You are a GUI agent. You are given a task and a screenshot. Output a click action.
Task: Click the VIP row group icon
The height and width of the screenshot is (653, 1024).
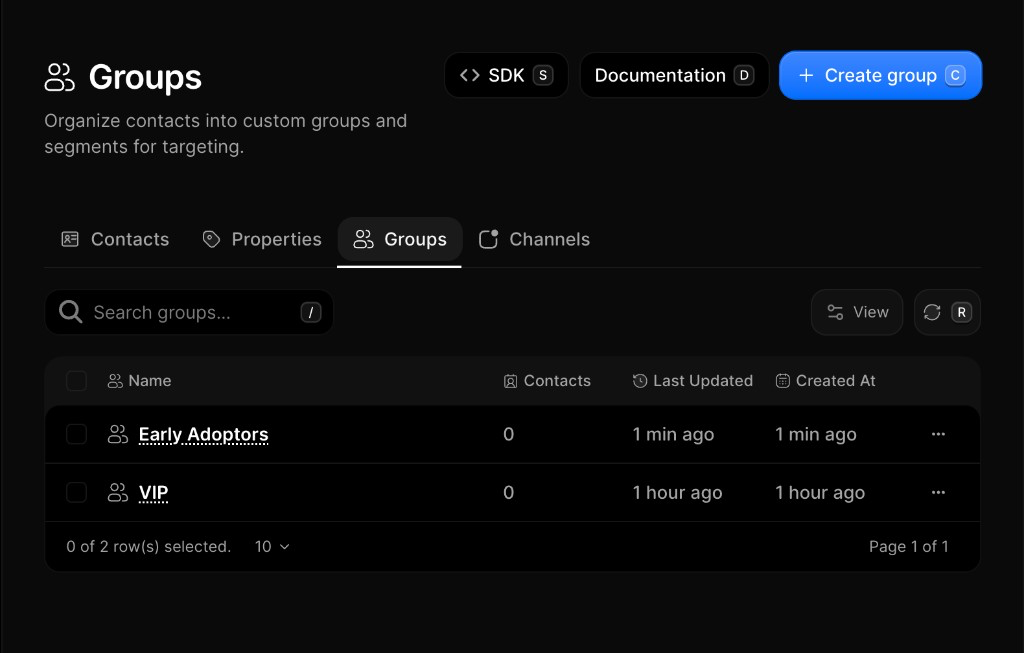tap(118, 492)
